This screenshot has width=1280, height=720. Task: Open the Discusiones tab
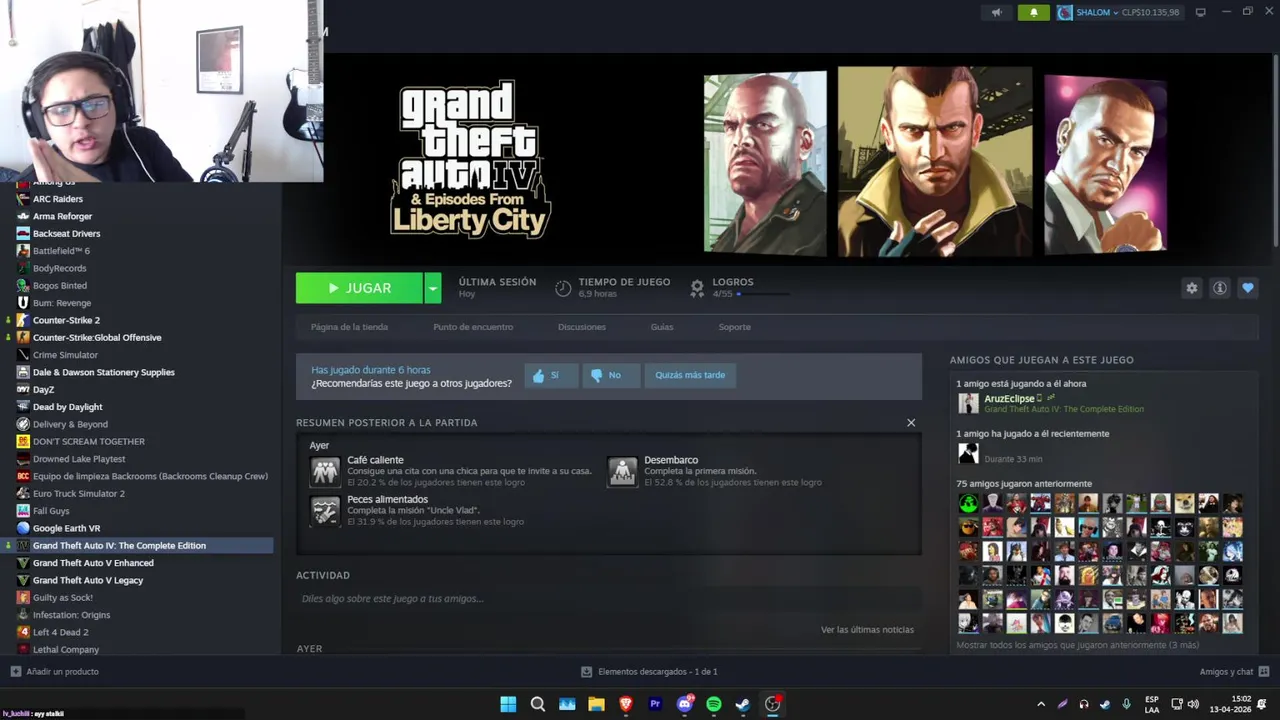(582, 327)
